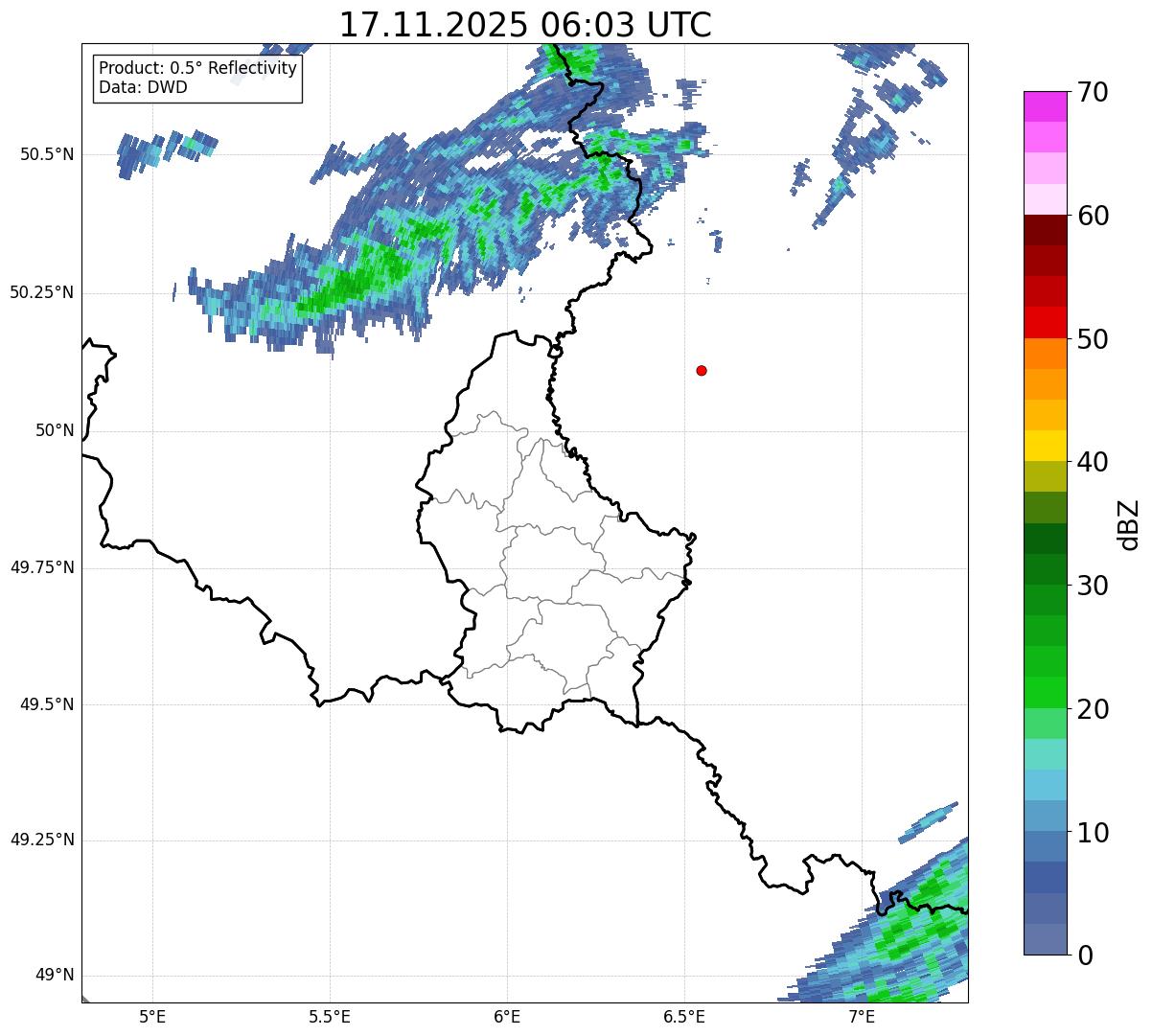Click the latitude label 49.5°N
The height and width of the screenshot is (1036, 1152).
pos(47,704)
